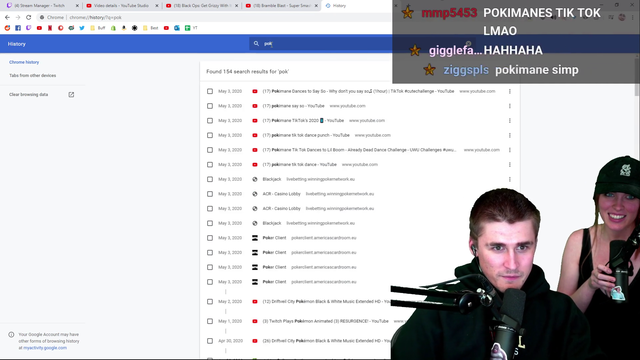Open the Best bookmarks folder
This screenshot has width=640, height=360.
pos(151,28)
